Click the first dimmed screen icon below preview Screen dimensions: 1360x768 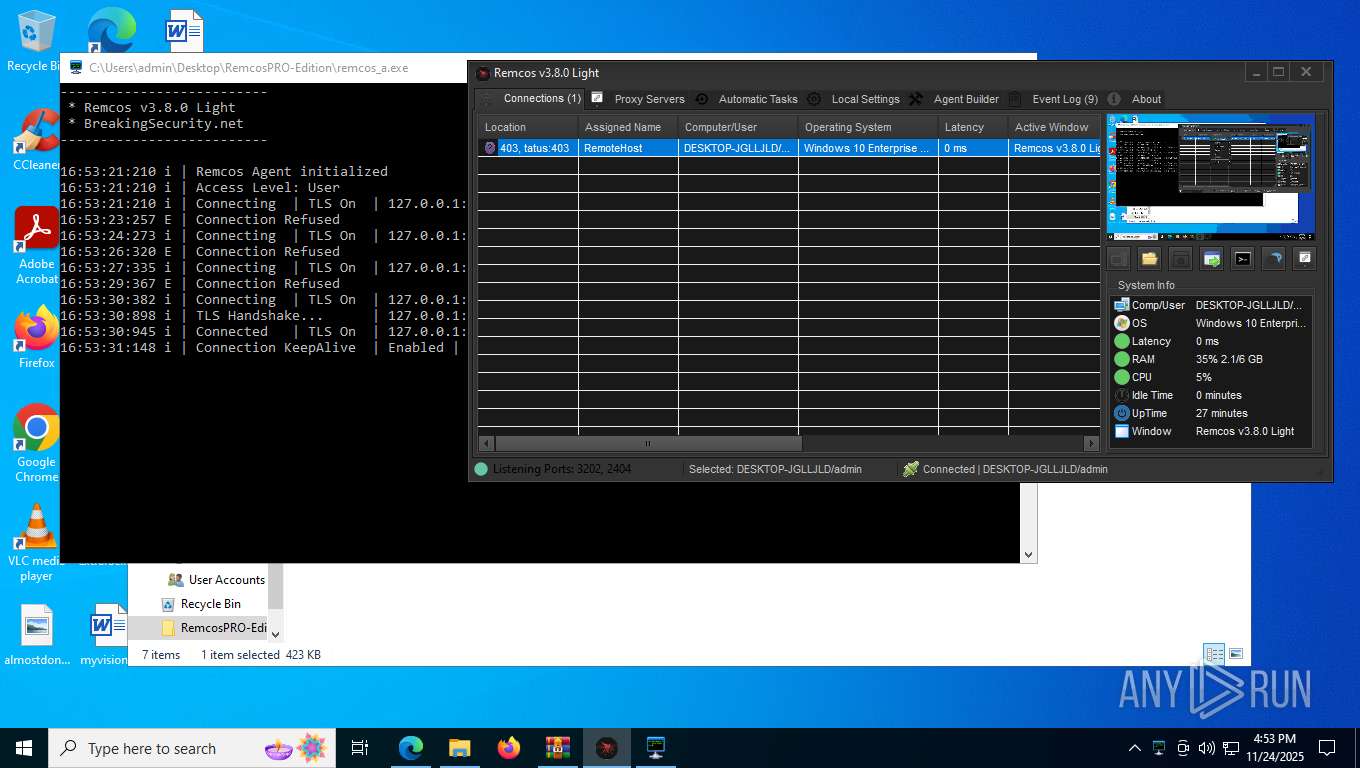(x=1118, y=259)
